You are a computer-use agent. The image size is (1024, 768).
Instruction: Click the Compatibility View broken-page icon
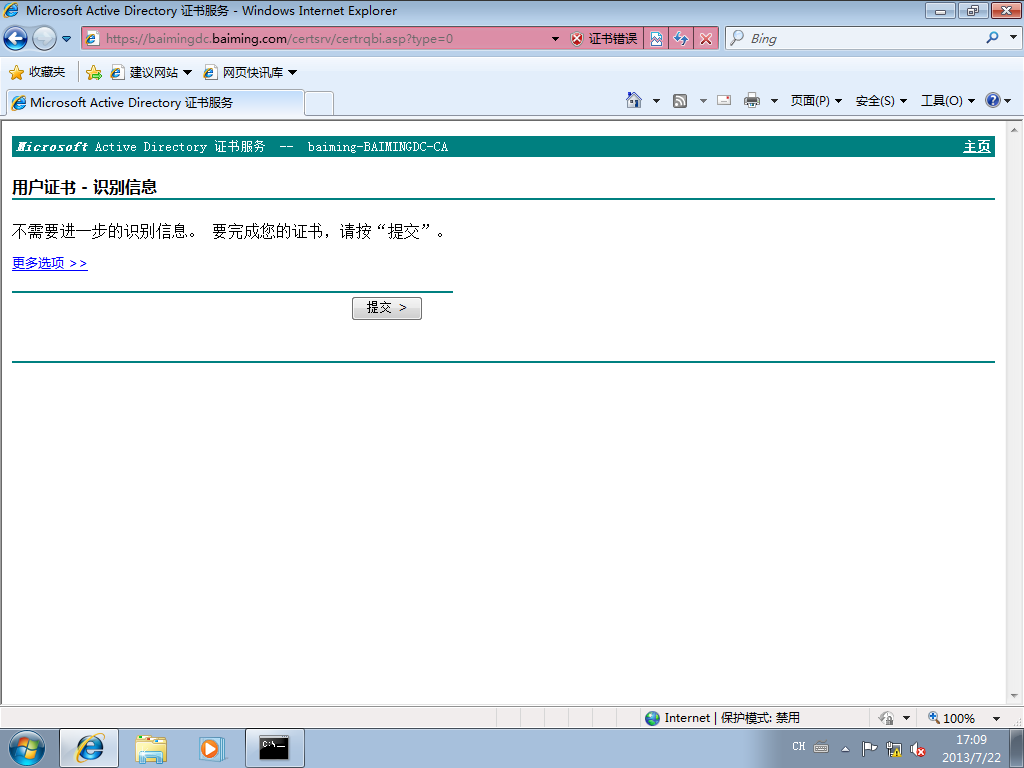coord(656,39)
